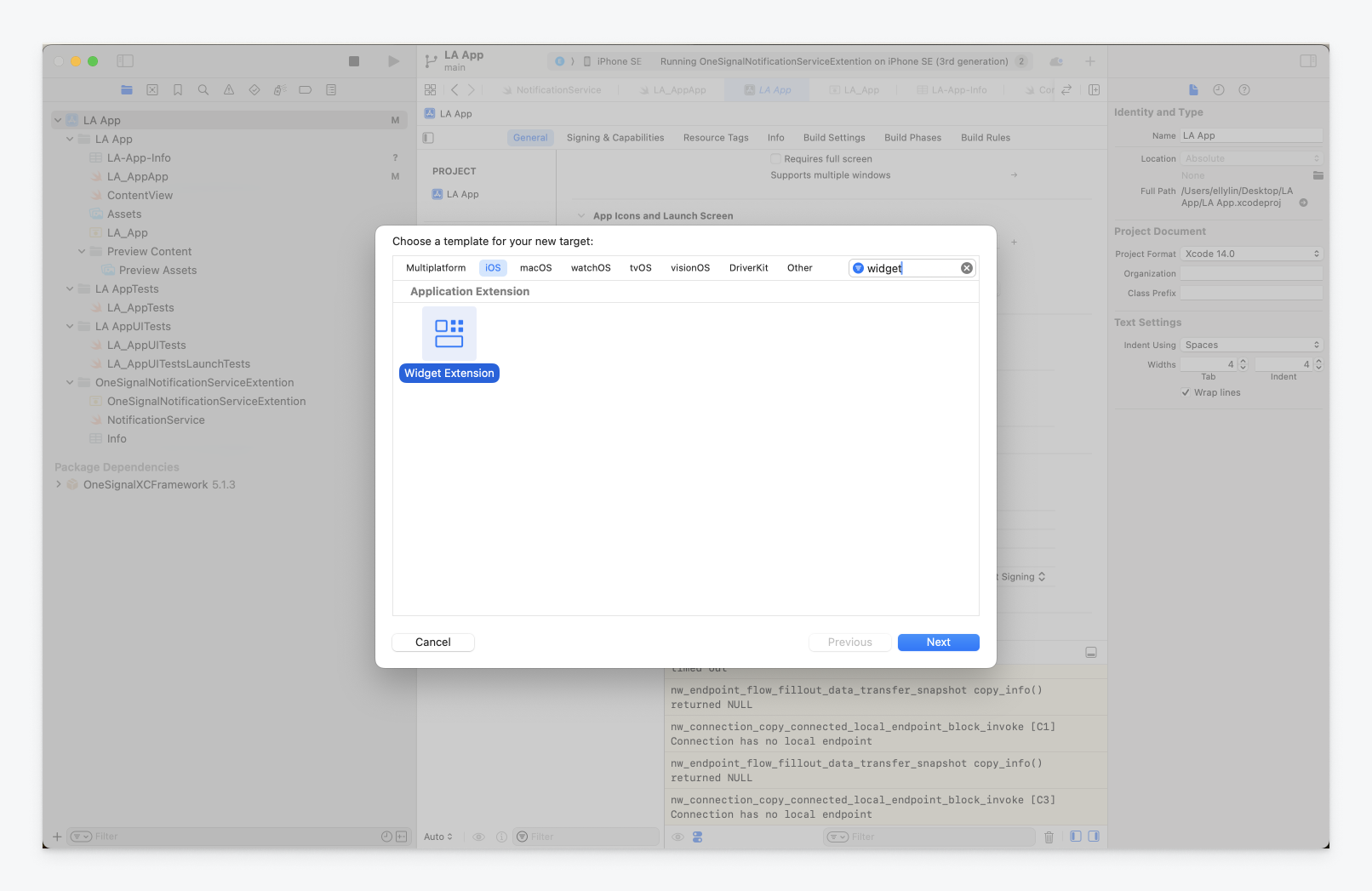The width and height of the screenshot is (1372, 891).
Task: Switch to the visionOS template tab
Action: pyautogui.click(x=690, y=268)
